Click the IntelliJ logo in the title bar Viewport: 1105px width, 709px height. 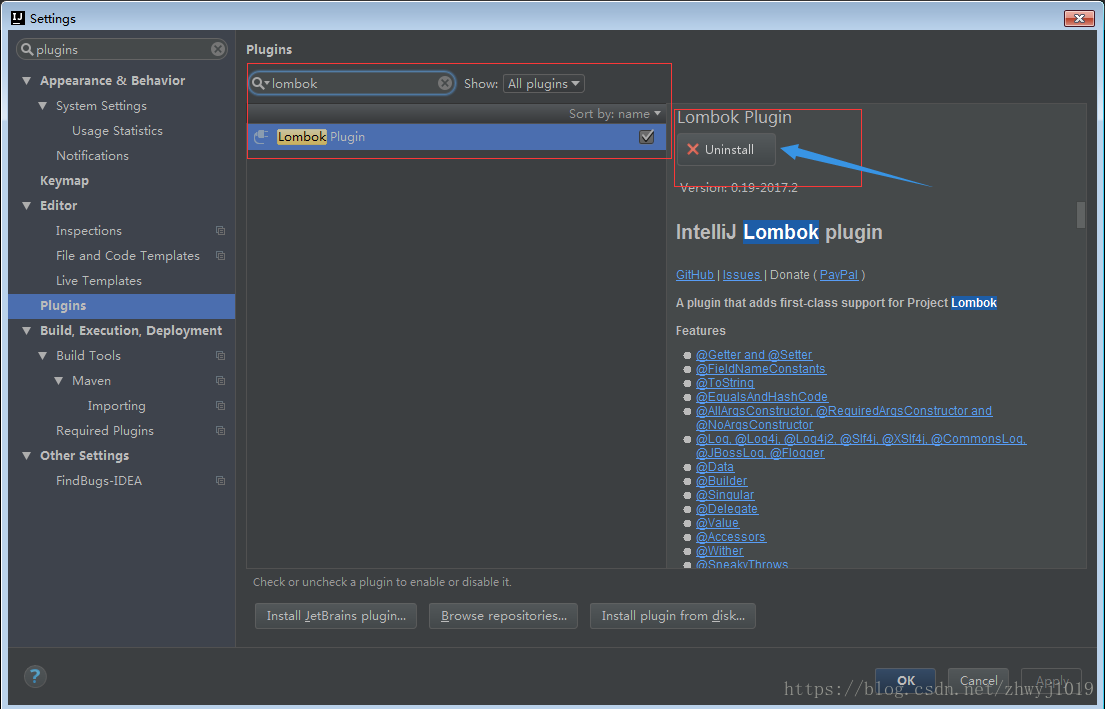pyautogui.click(x=18, y=18)
